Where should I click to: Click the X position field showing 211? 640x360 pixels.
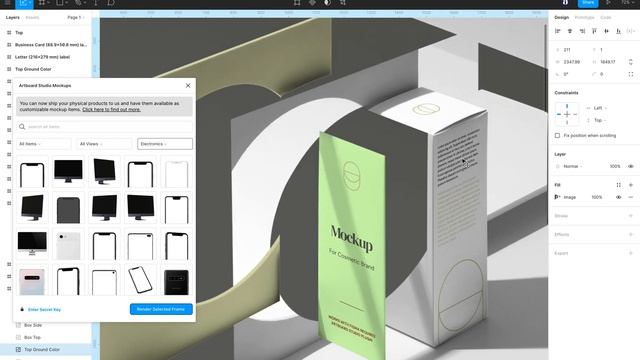[567, 50]
